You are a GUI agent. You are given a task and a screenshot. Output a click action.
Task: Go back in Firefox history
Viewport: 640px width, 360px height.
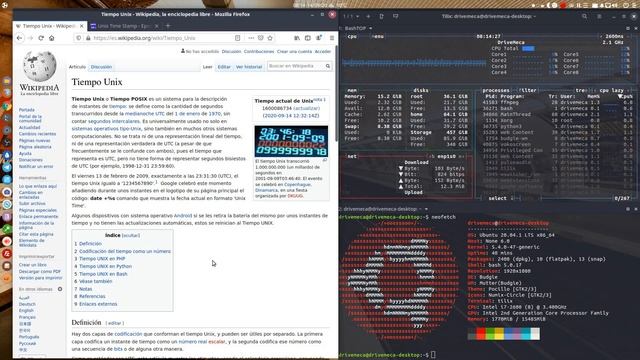(20, 38)
